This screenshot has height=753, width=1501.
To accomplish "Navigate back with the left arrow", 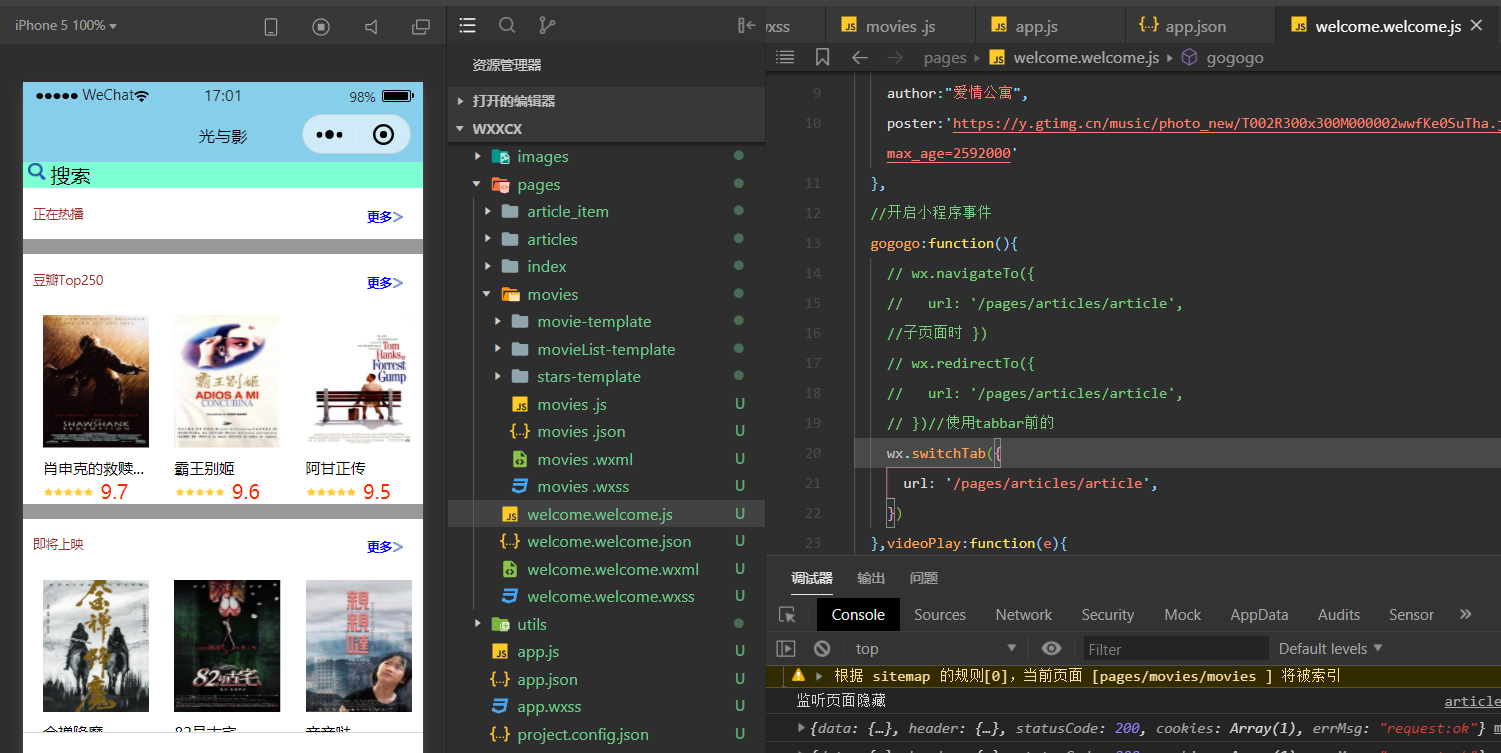I will coord(859,57).
